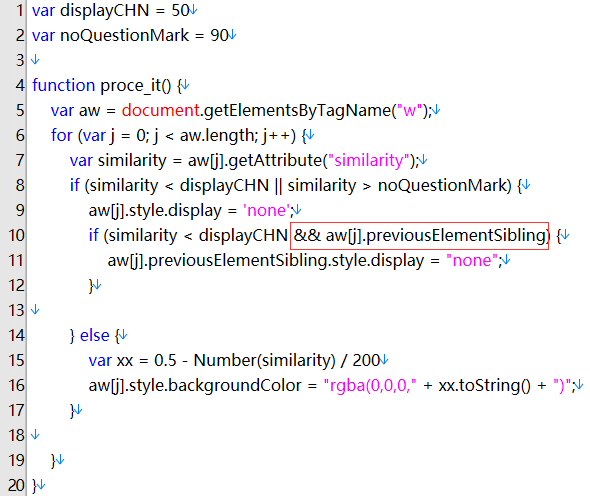Click displayCHN on line 10
Image resolution: width=590 pixels, height=496 pixels.
click(x=243, y=235)
